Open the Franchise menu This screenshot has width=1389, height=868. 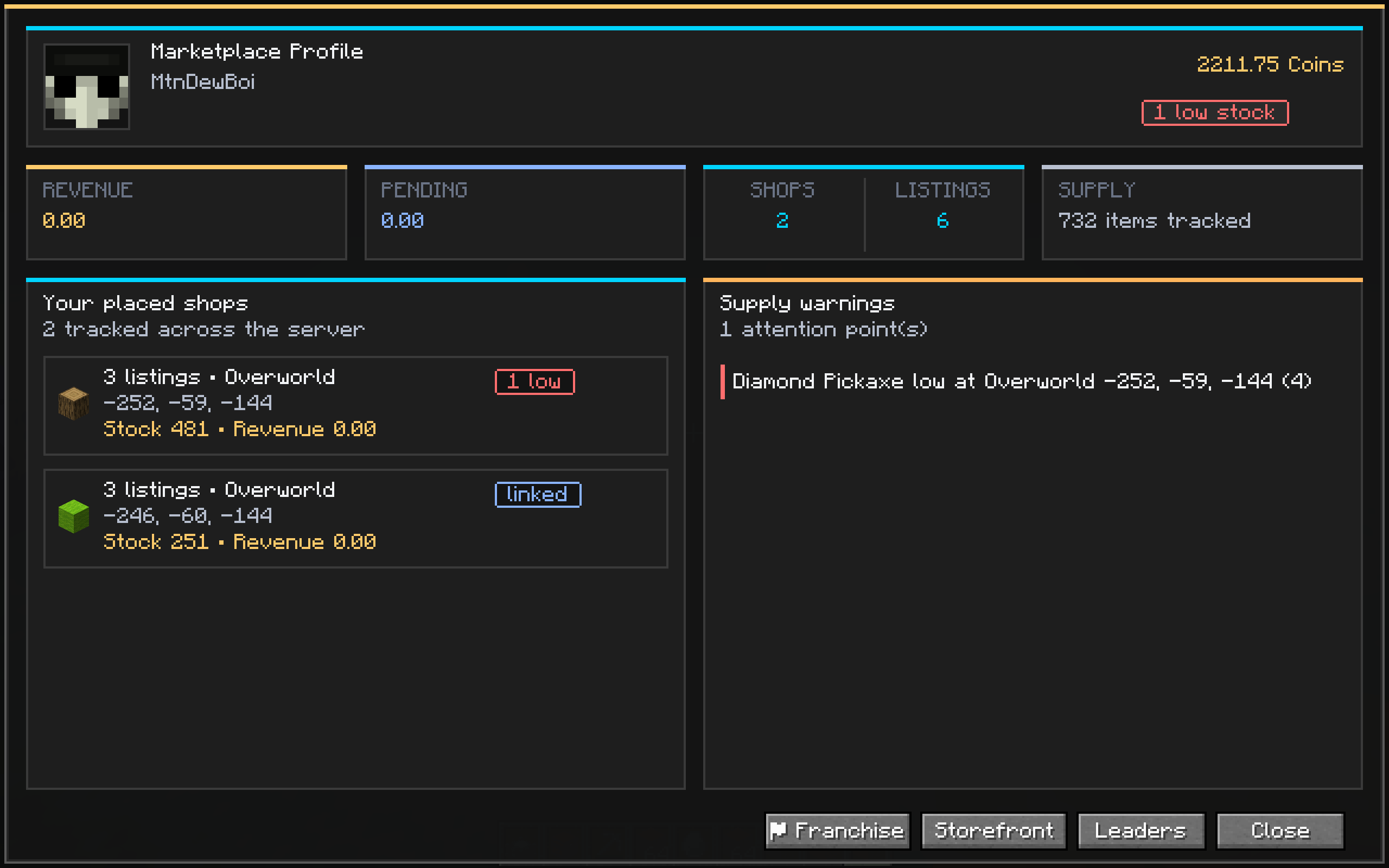coord(837,831)
